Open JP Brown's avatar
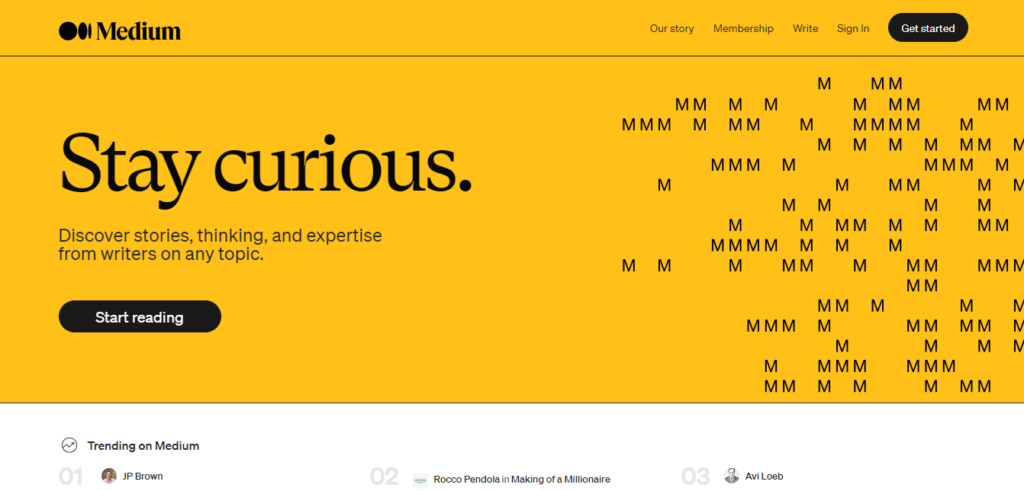Screen dimensions: 1024x491 109,476
